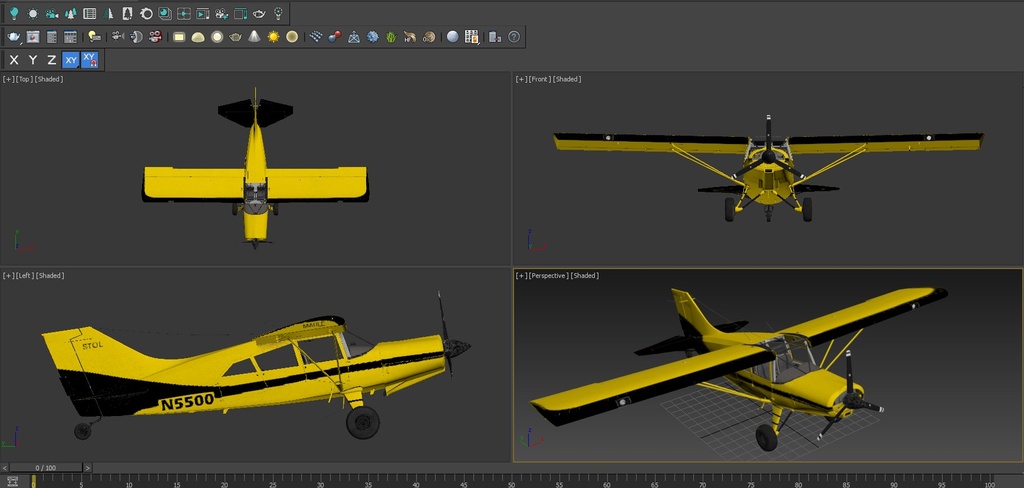1024x488 pixels.
Task: Open the [Left] viewport label menu
Action: [x=25, y=276]
